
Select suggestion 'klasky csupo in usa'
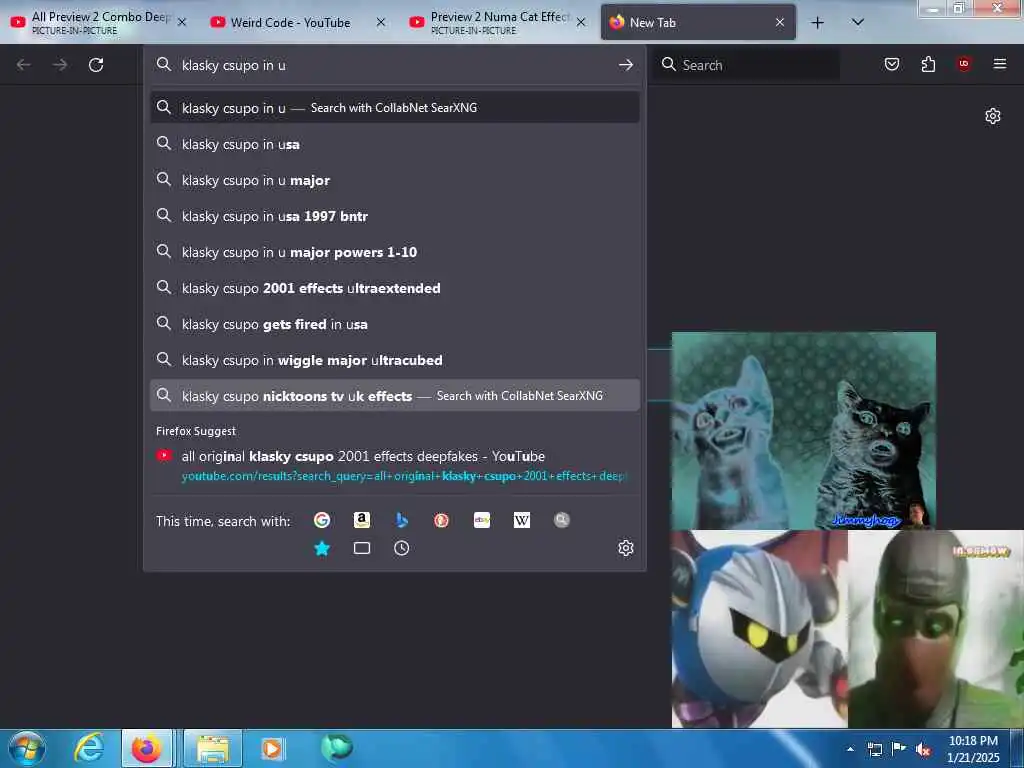pyautogui.click(x=394, y=144)
